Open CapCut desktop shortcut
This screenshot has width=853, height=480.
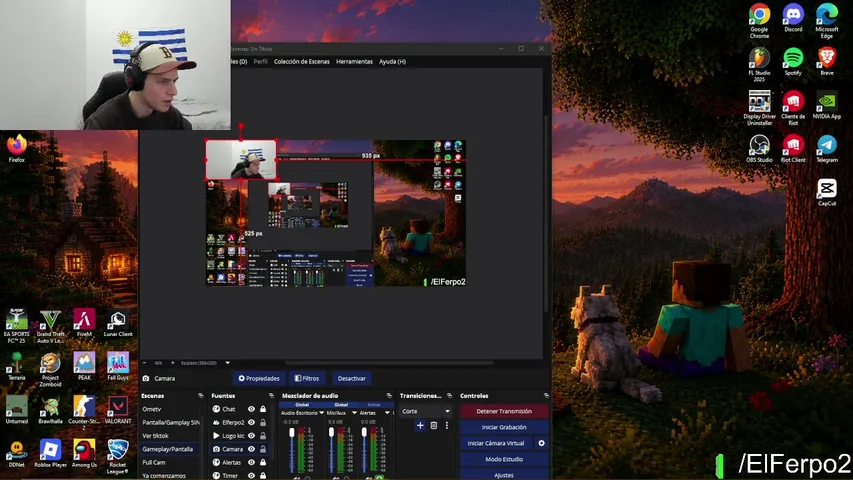click(x=826, y=192)
